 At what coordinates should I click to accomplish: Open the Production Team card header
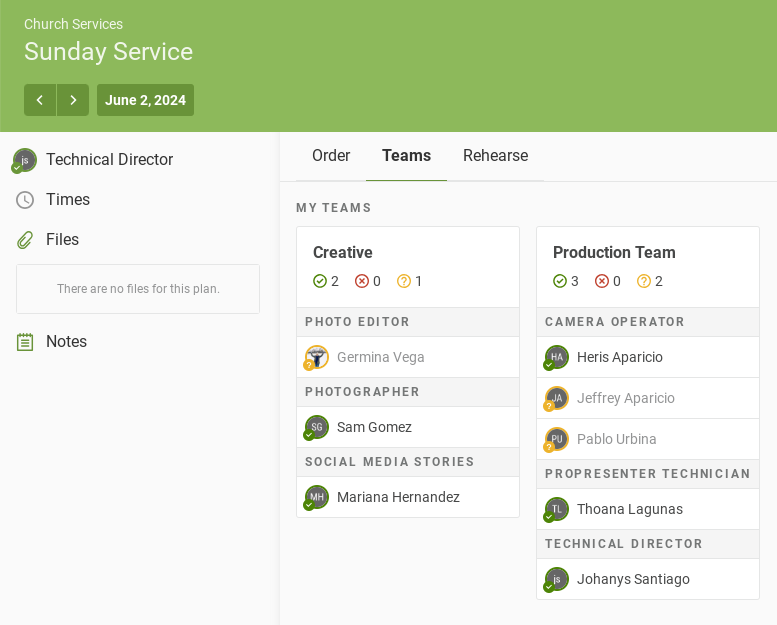(x=614, y=253)
